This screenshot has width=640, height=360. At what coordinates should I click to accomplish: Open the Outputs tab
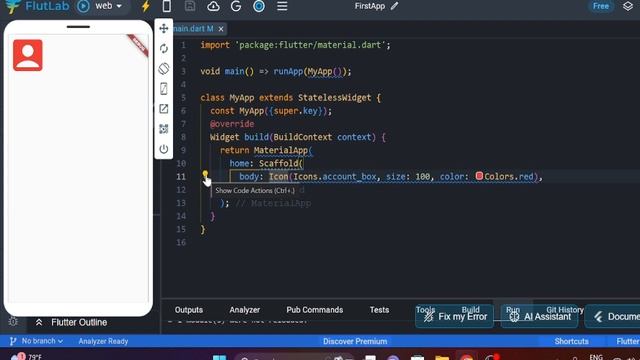point(189,310)
